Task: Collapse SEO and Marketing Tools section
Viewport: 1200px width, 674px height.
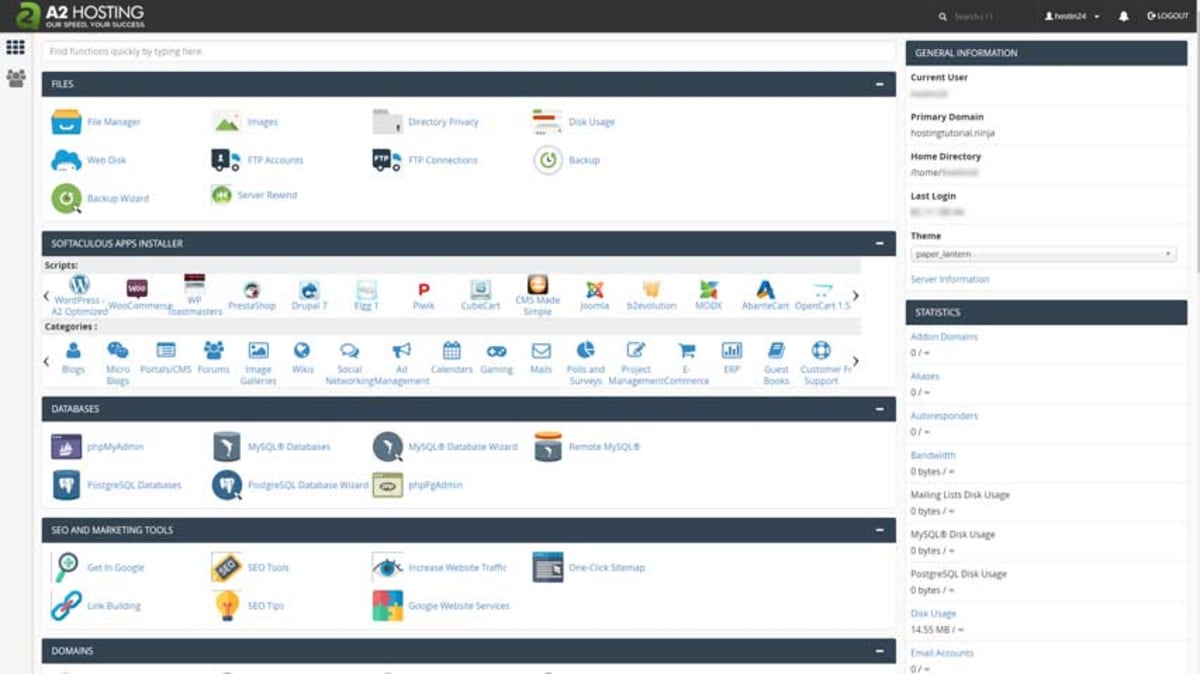Action: (x=880, y=530)
